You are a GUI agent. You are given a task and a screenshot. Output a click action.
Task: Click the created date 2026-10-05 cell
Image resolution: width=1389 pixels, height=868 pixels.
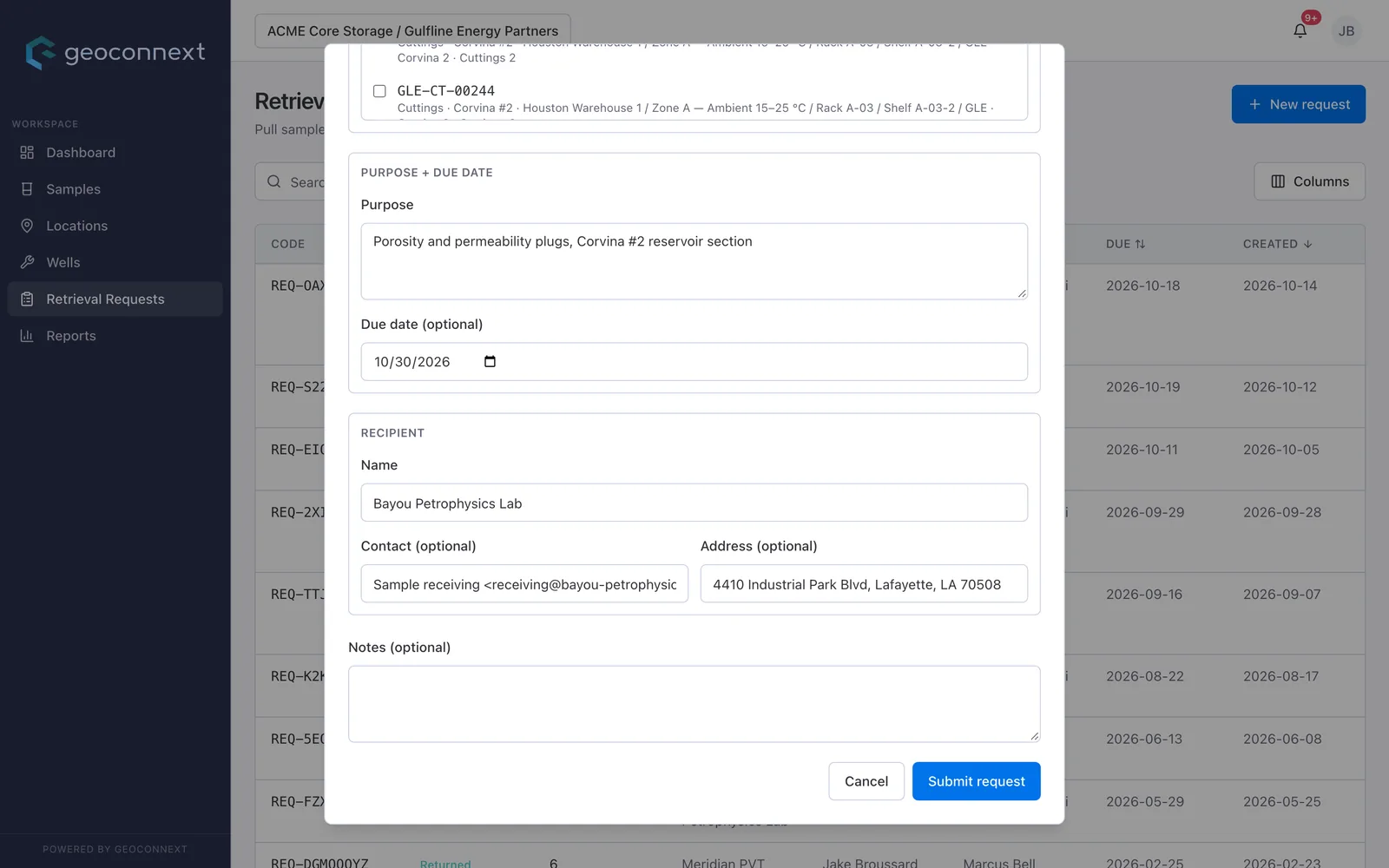point(1280,450)
